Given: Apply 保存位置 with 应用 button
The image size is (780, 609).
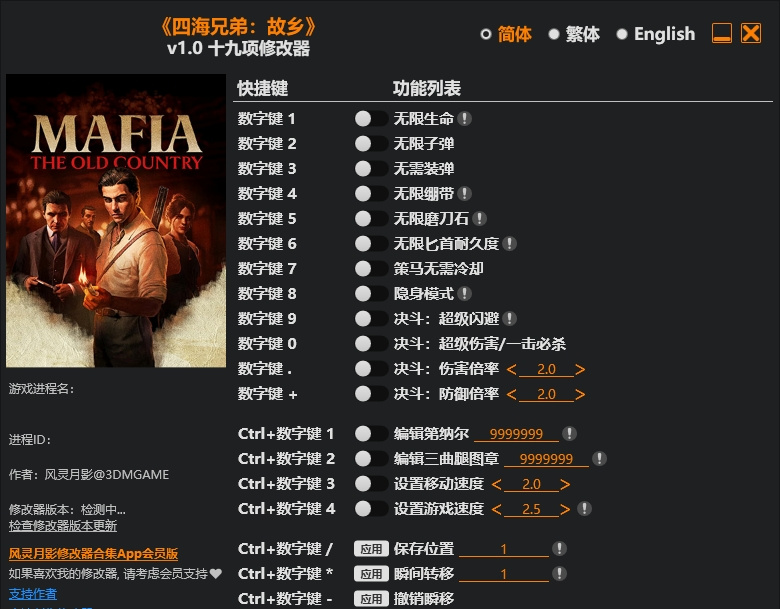Looking at the screenshot, I should click(371, 548).
